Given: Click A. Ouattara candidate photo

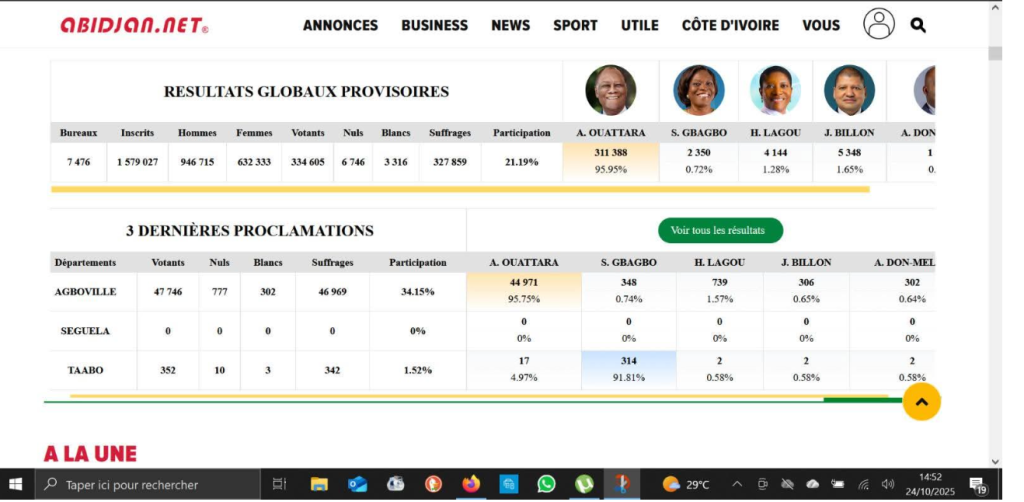Looking at the screenshot, I should pos(611,90).
